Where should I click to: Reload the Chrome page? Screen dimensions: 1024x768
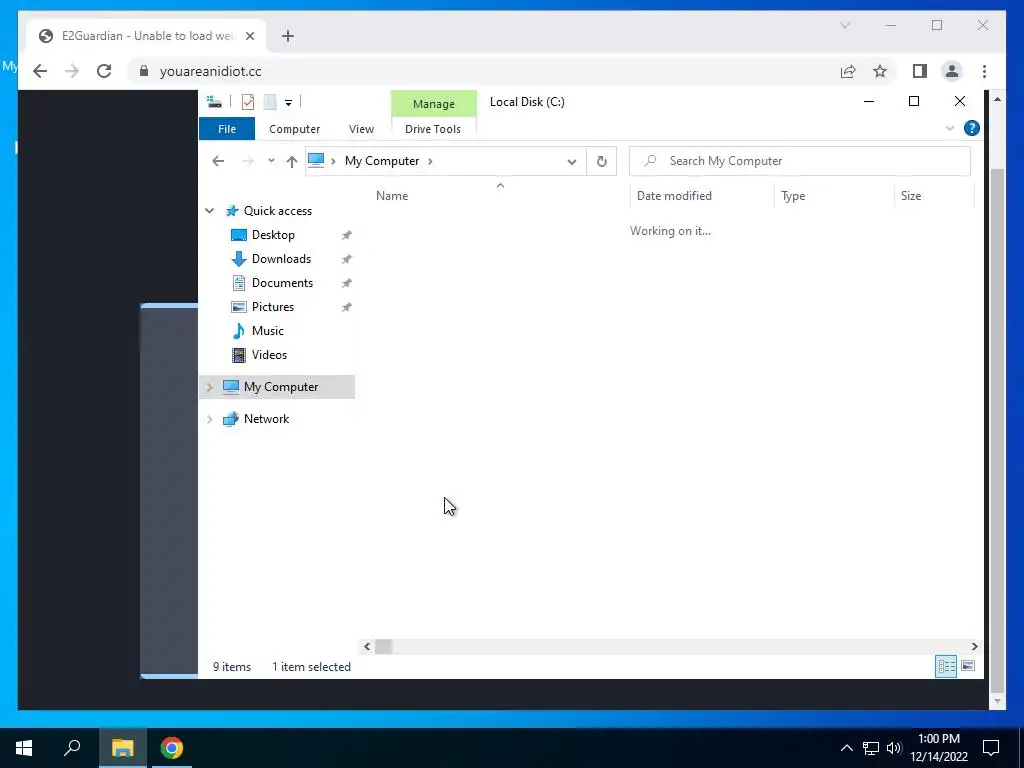point(104,71)
